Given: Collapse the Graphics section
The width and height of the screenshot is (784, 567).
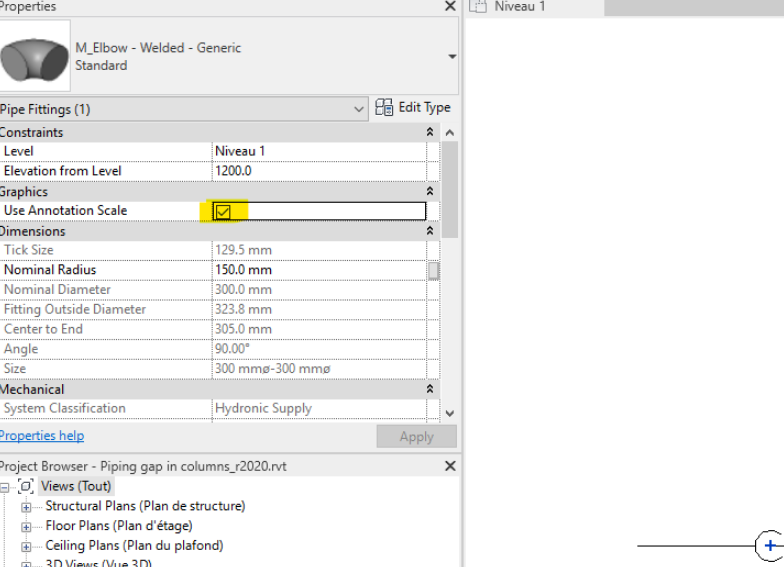Looking at the screenshot, I should pos(430,192).
